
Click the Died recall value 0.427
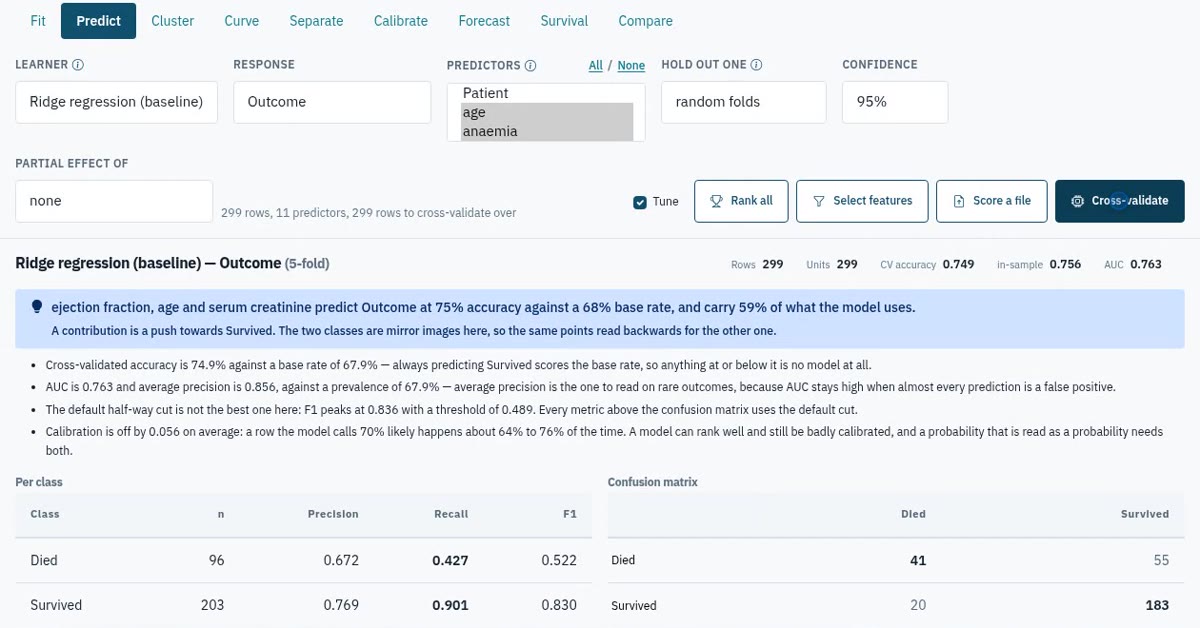click(450, 561)
